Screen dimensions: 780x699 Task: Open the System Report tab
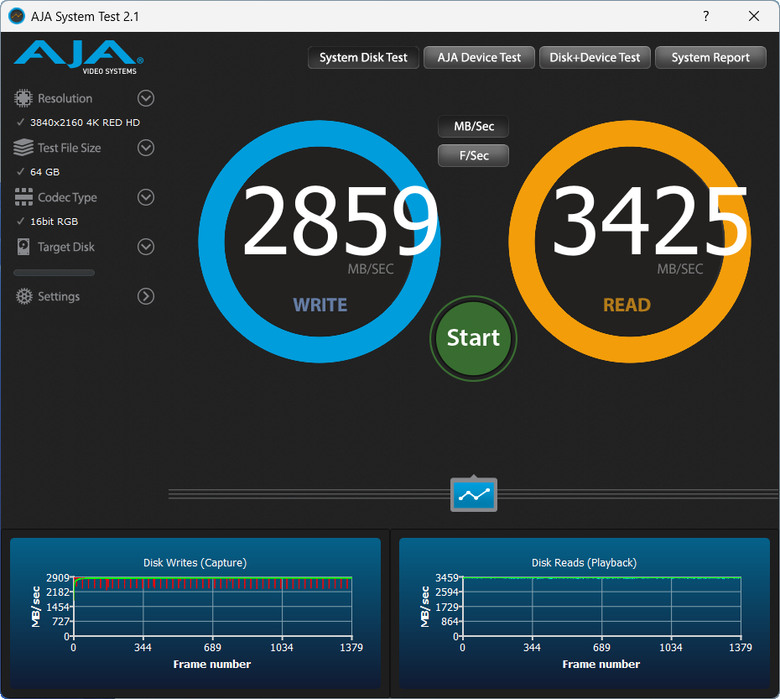710,58
